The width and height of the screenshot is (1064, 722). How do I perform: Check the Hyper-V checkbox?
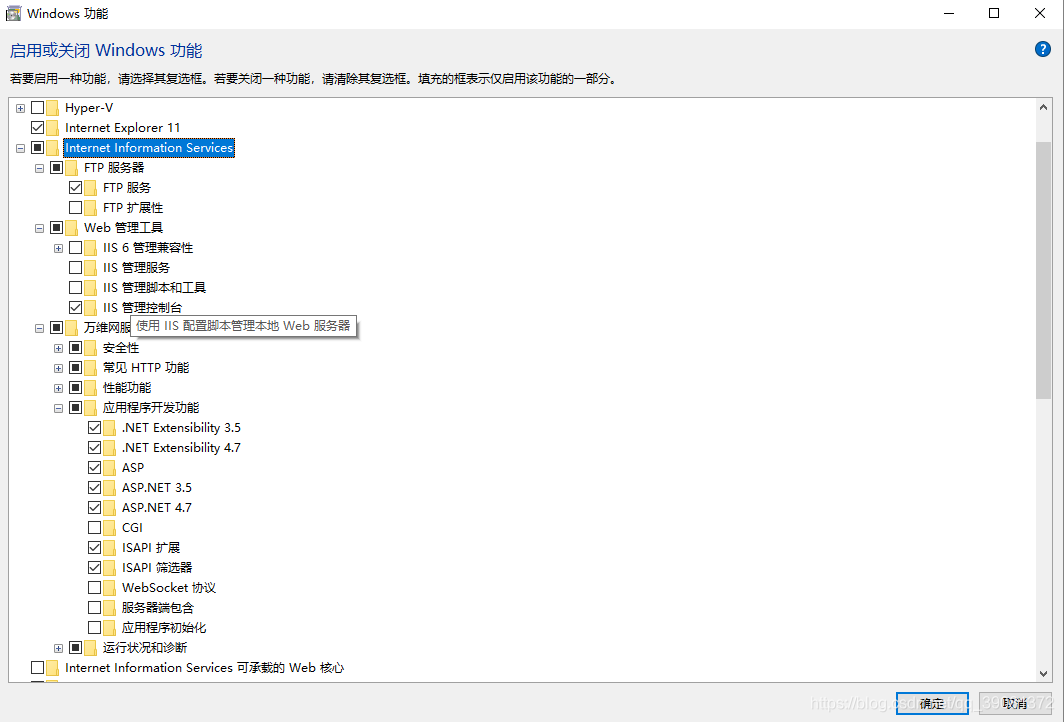pos(37,107)
